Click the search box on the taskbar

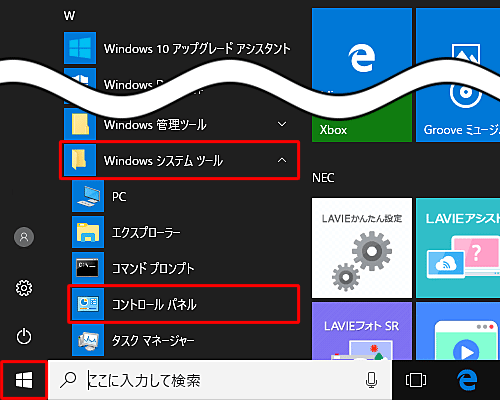click(220, 380)
